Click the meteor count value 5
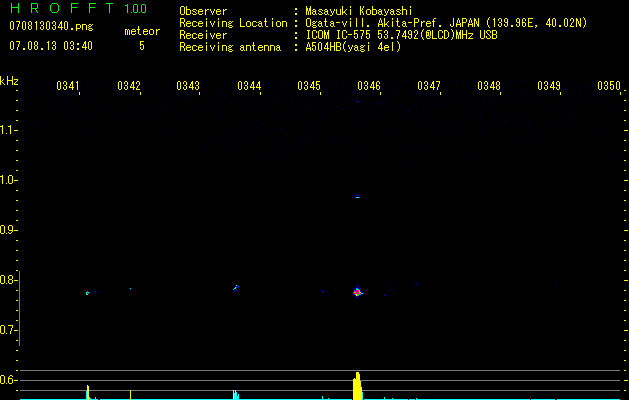The width and height of the screenshot is (629, 400). (142, 46)
